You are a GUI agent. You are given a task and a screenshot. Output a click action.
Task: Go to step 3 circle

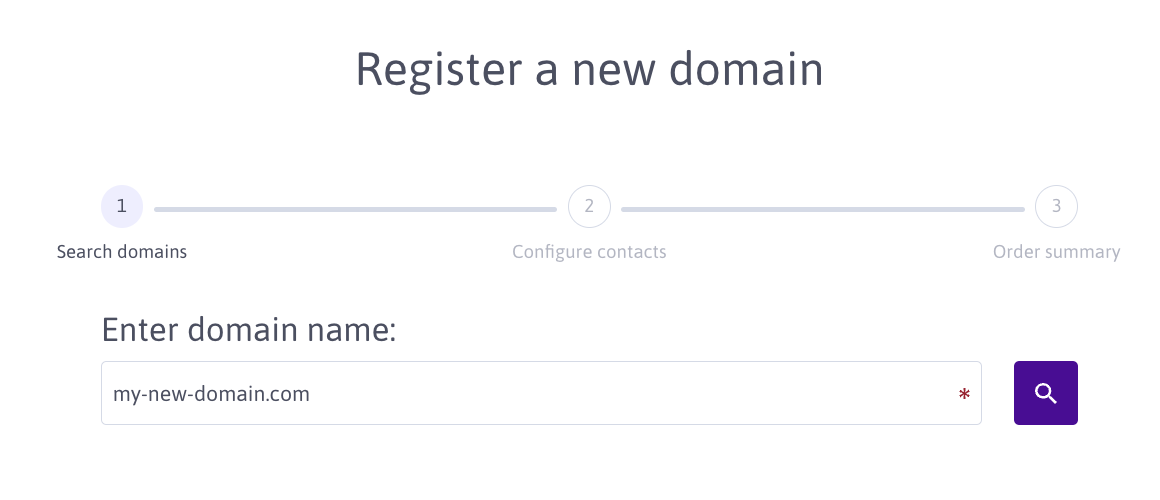click(1056, 207)
